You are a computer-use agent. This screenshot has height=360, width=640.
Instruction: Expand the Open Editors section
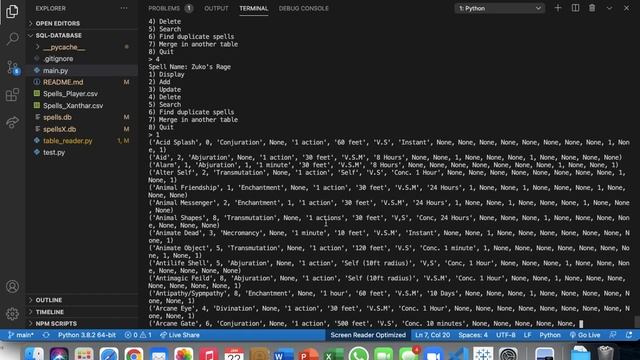(x=58, y=24)
